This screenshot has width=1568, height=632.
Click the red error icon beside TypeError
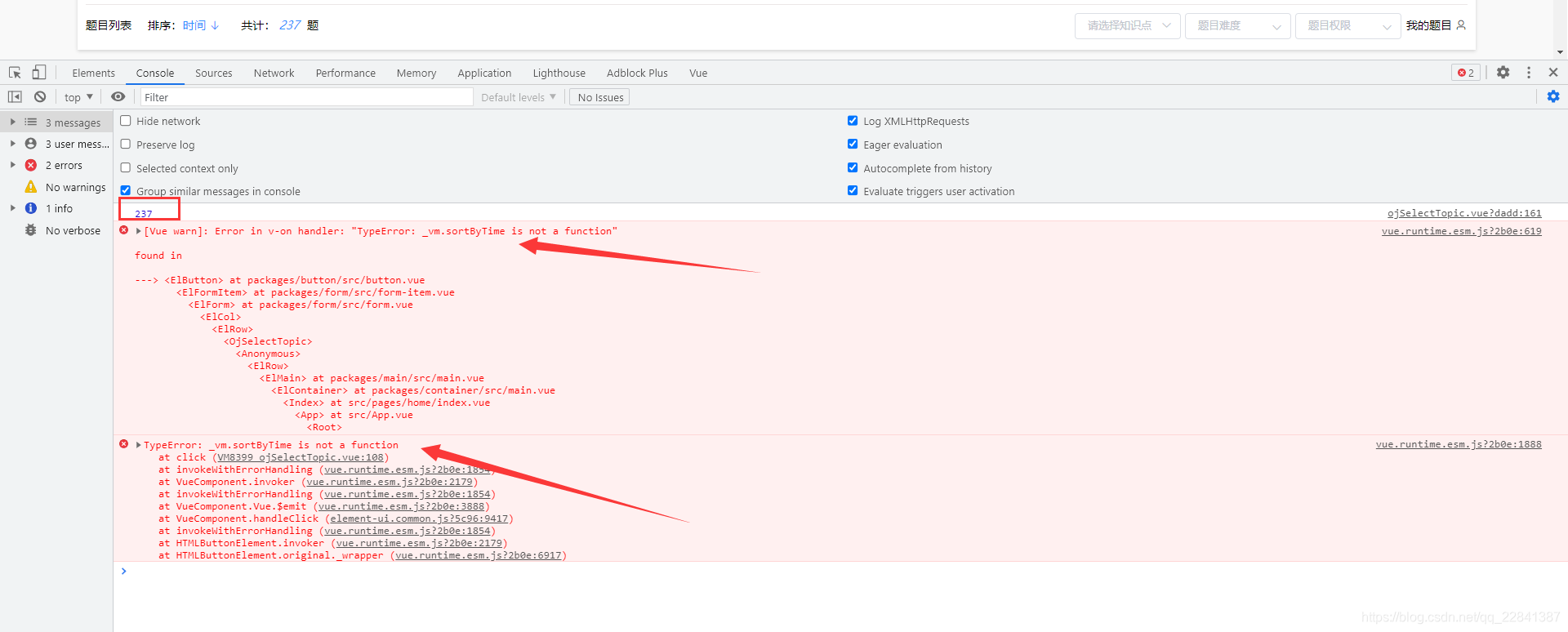[x=124, y=444]
